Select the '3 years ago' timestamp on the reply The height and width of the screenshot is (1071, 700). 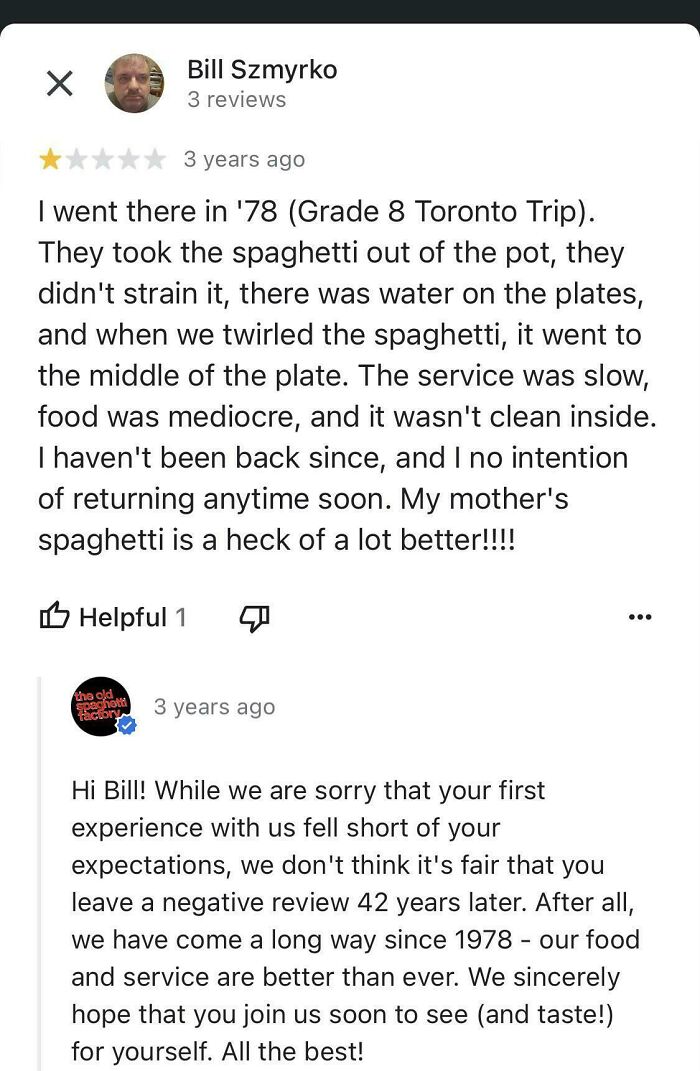click(x=212, y=707)
